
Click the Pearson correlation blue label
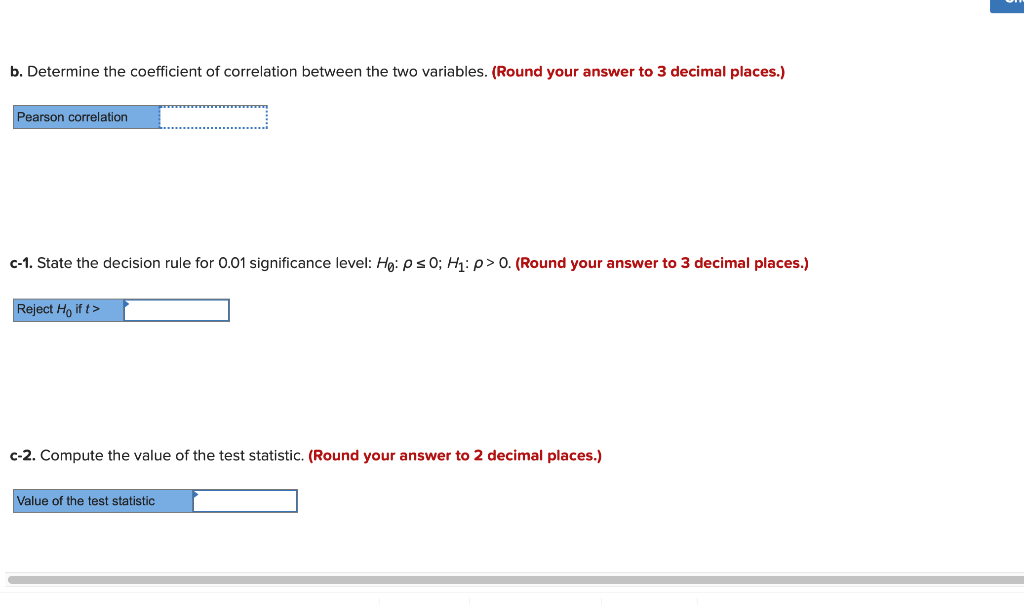point(85,117)
